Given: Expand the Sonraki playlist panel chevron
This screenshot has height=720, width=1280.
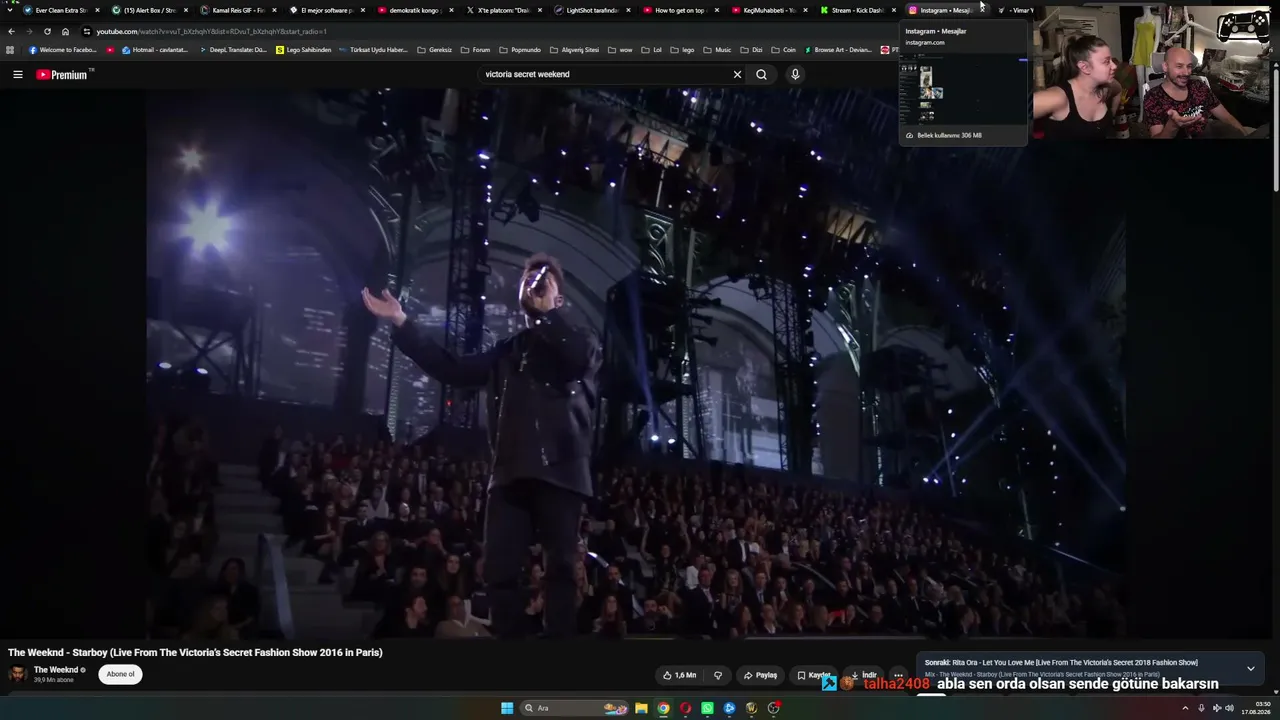Looking at the screenshot, I should pos(1250,668).
